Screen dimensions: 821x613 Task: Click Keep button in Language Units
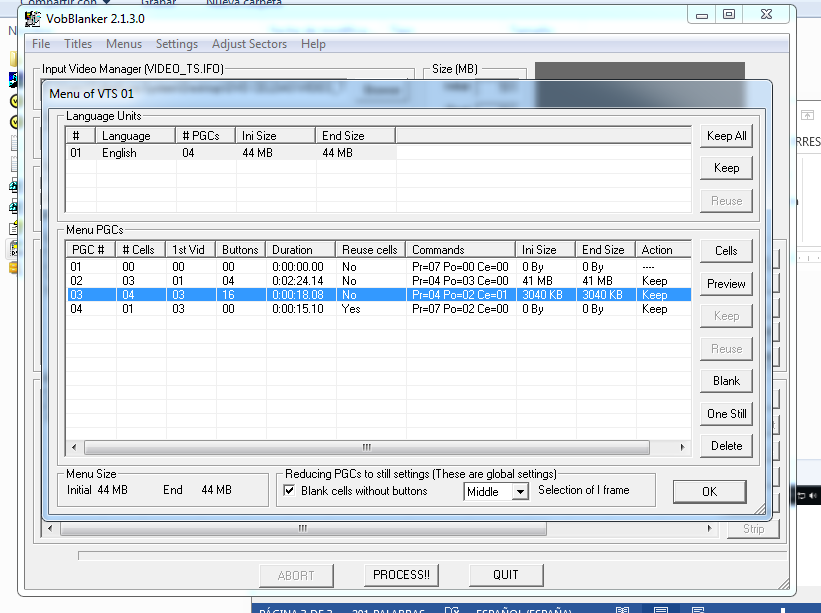tap(726, 168)
